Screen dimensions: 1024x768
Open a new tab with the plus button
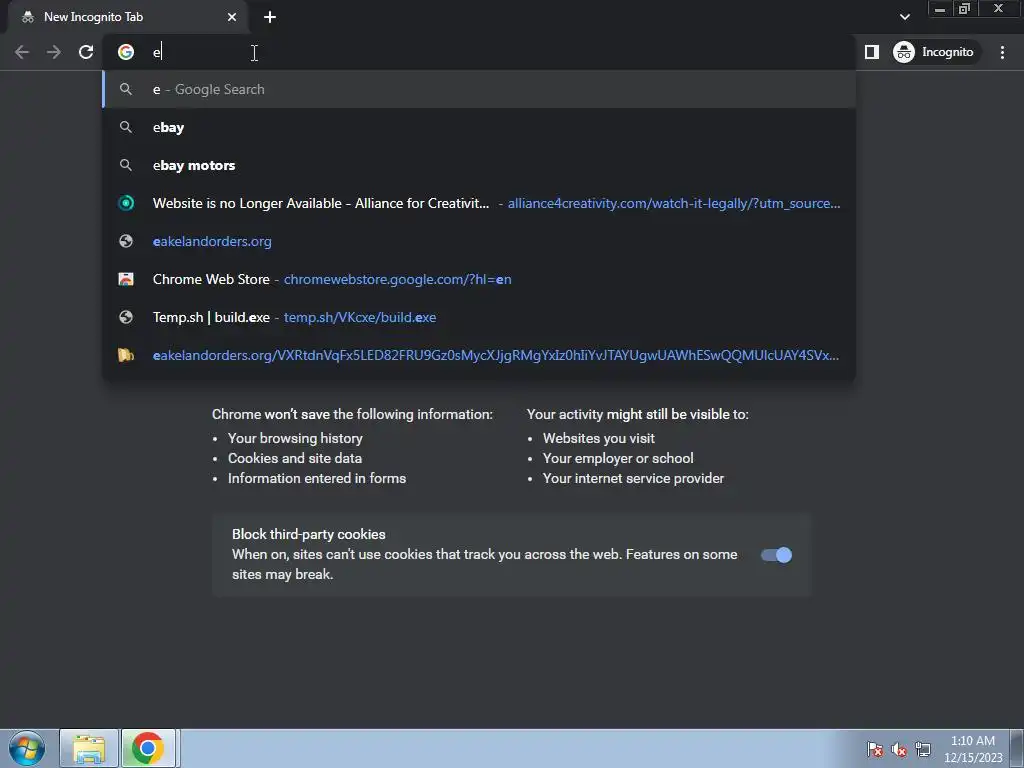click(x=270, y=17)
